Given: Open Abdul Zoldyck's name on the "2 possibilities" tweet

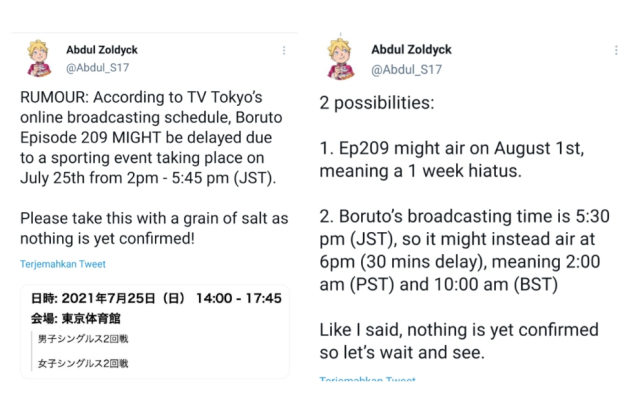Looking at the screenshot, I should 413,50.
